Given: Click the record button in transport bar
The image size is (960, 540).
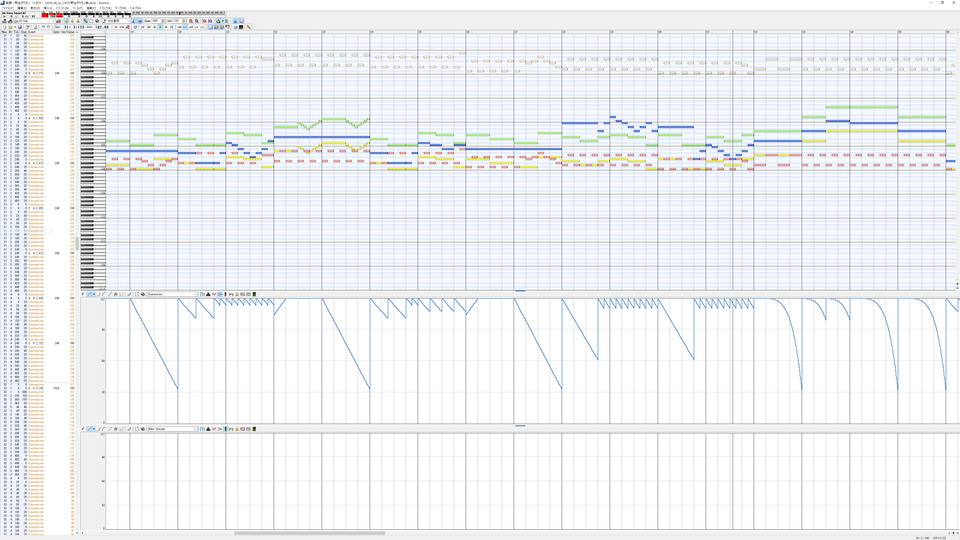Looking at the screenshot, I should (116, 27).
